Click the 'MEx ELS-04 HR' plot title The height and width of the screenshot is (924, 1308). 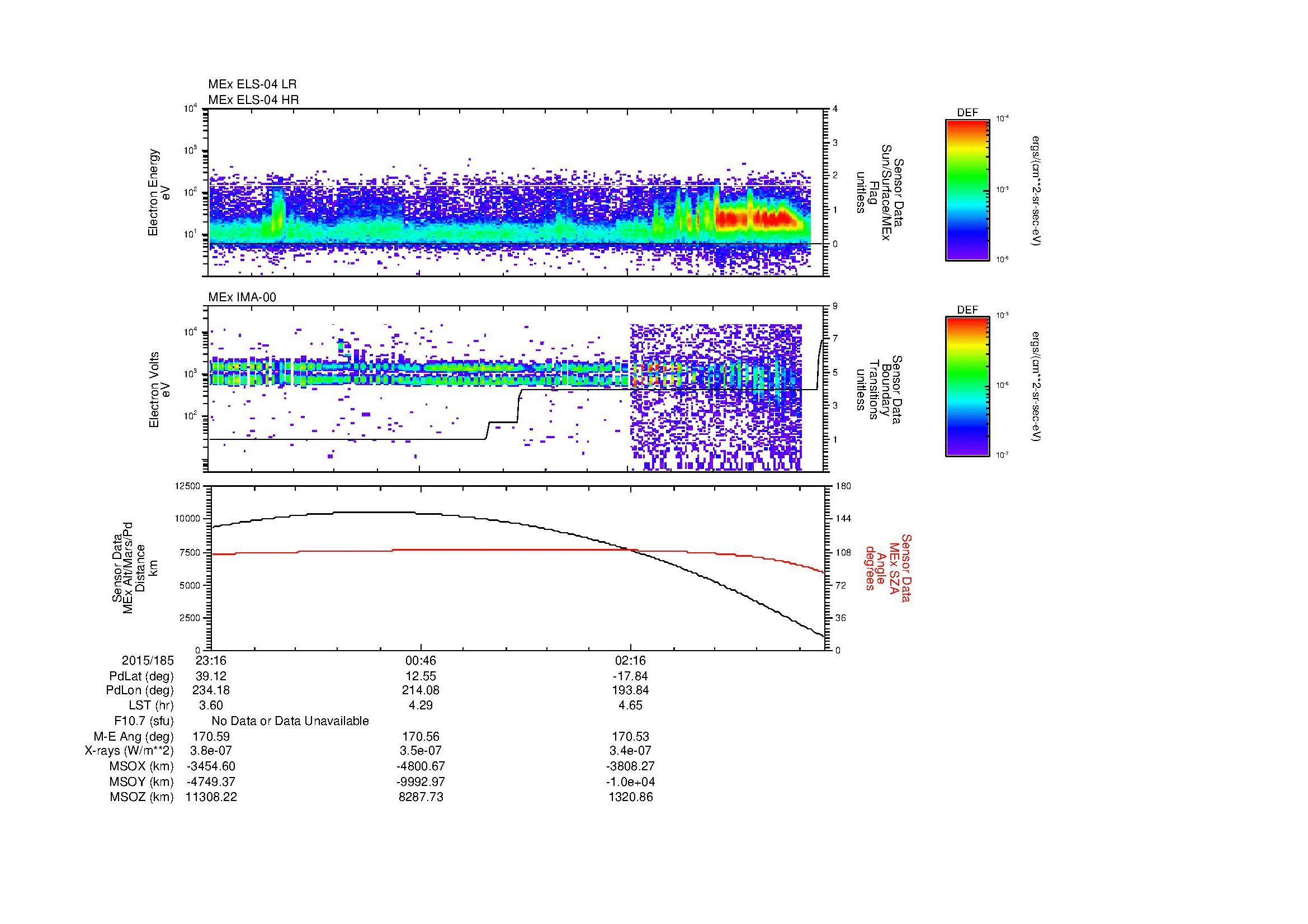point(253,99)
